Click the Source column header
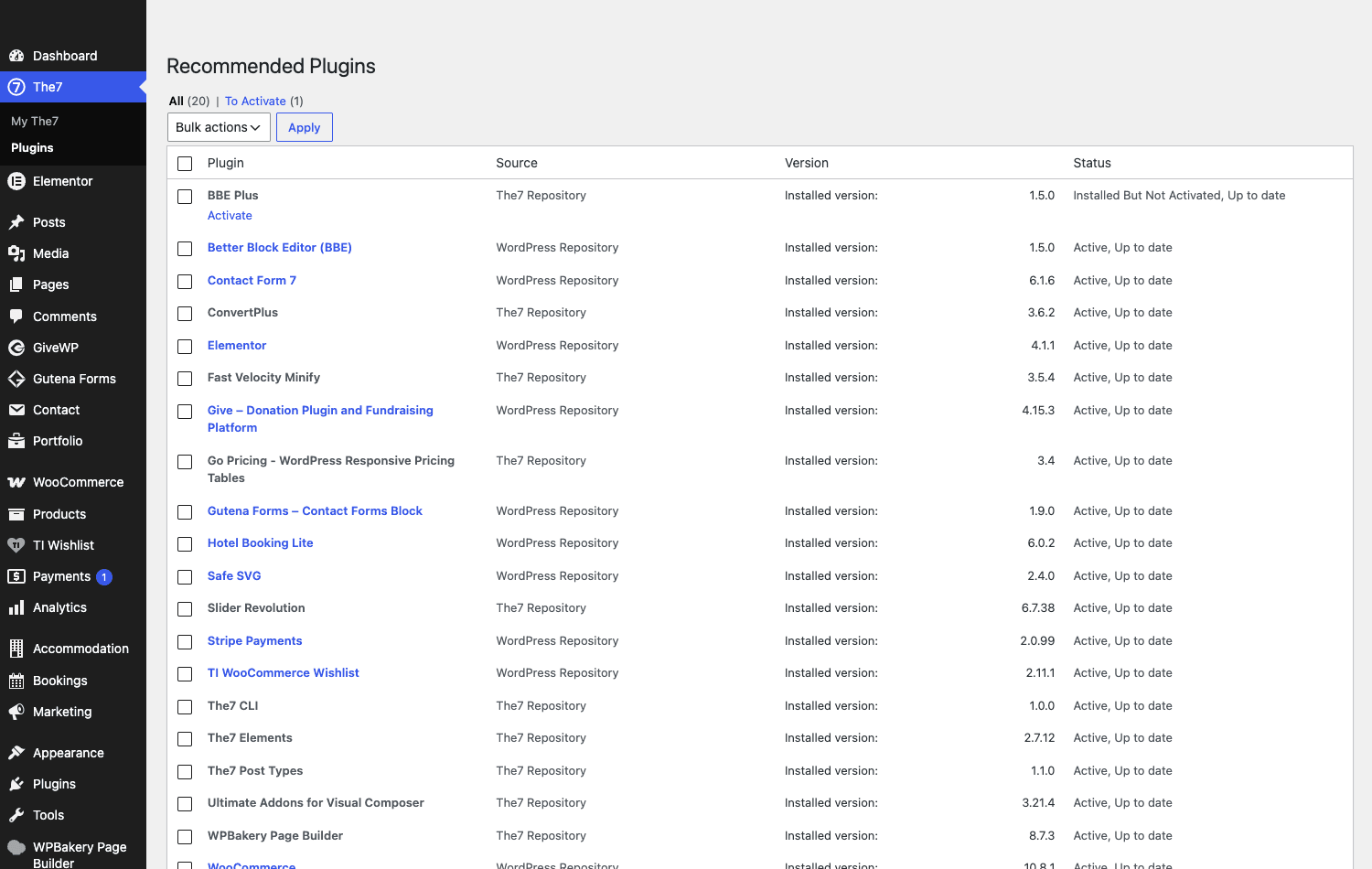 pos(517,163)
